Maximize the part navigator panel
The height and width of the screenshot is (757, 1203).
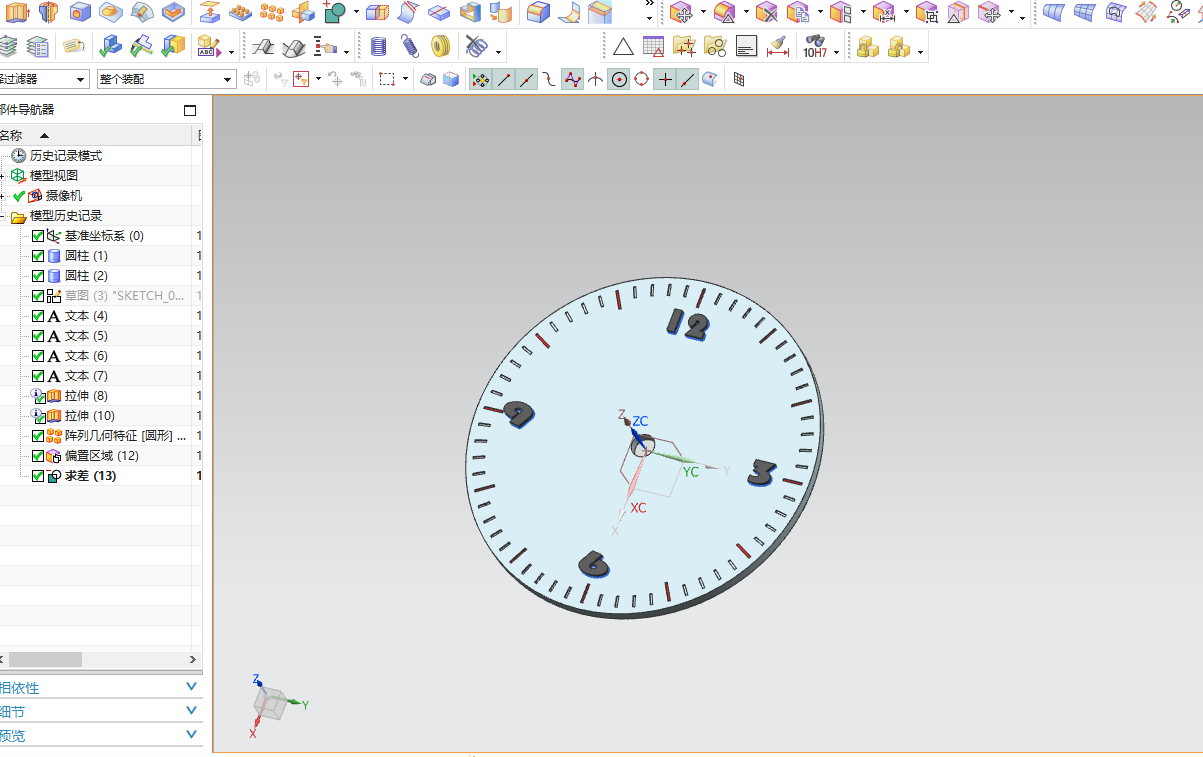190,110
